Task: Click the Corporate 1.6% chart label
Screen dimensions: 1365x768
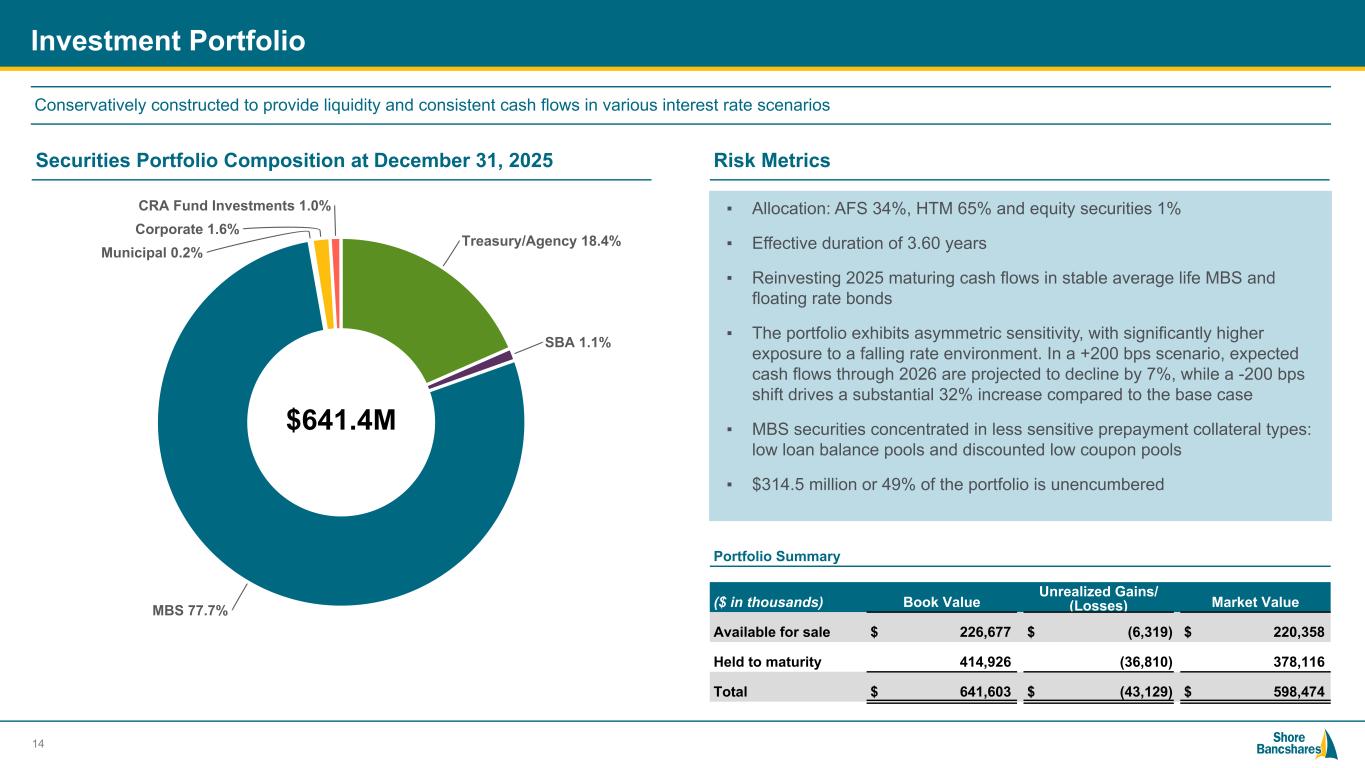Action: point(187,229)
